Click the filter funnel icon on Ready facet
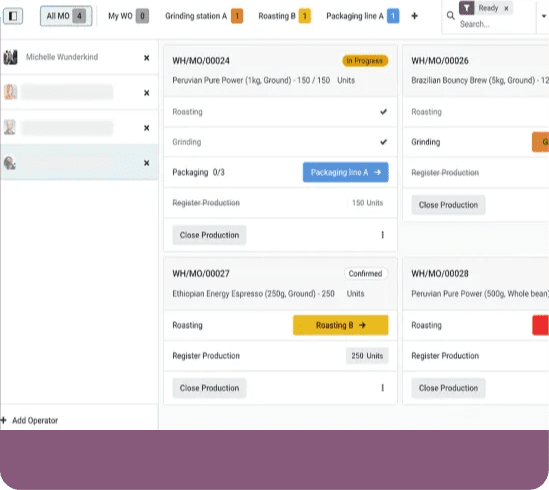 click(466, 8)
